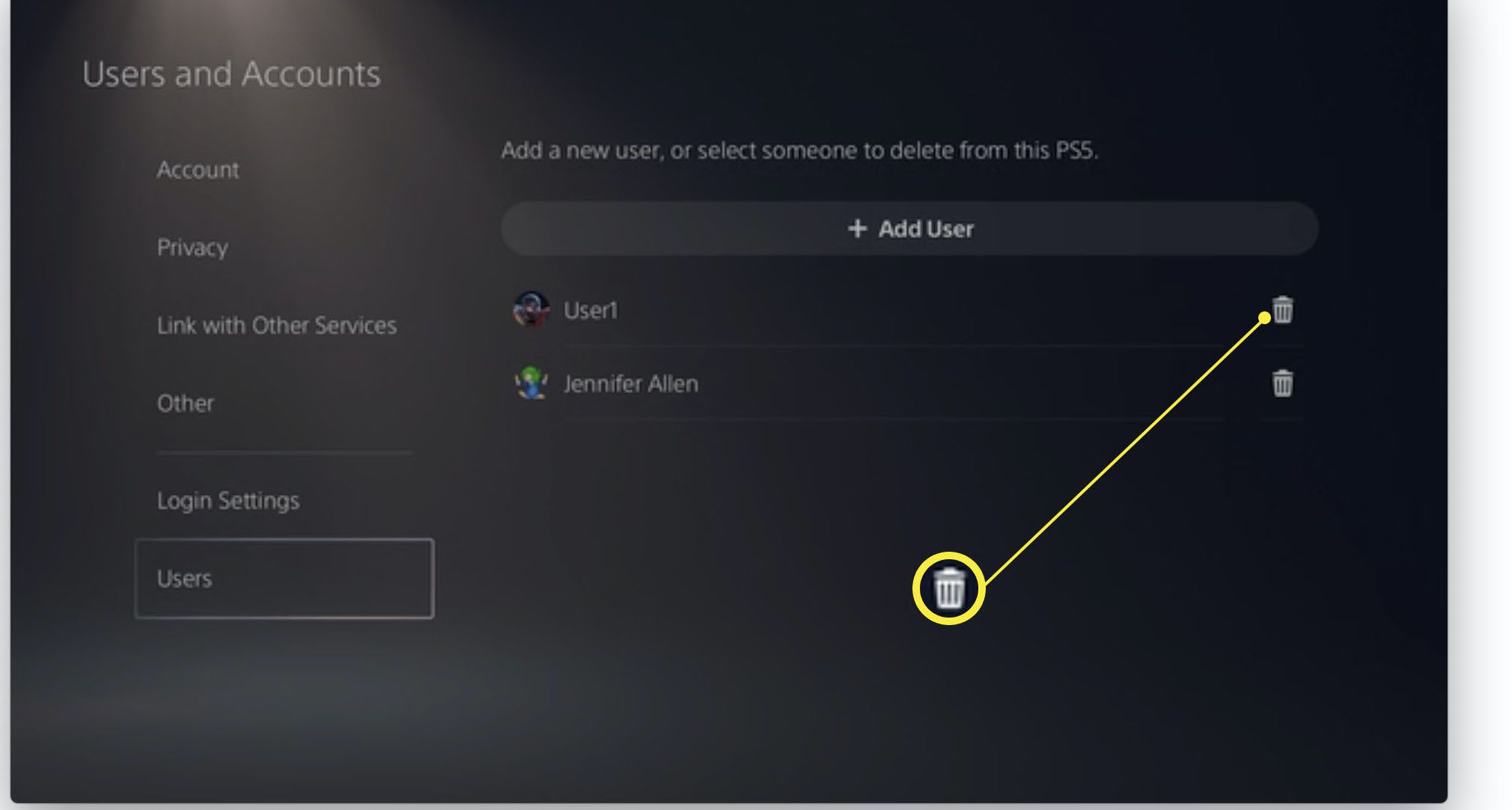Open Other settings section
This screenshot has height=810, width=1512.
pos(183,402)
